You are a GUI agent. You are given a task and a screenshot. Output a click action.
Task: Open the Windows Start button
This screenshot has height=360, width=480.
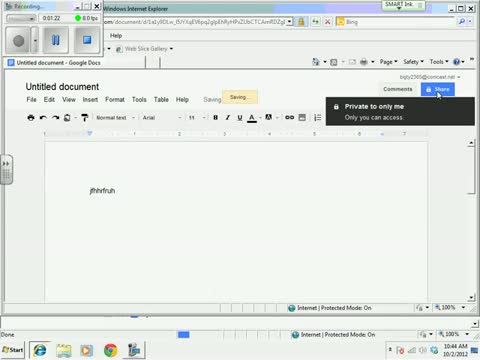coord(13,350)
